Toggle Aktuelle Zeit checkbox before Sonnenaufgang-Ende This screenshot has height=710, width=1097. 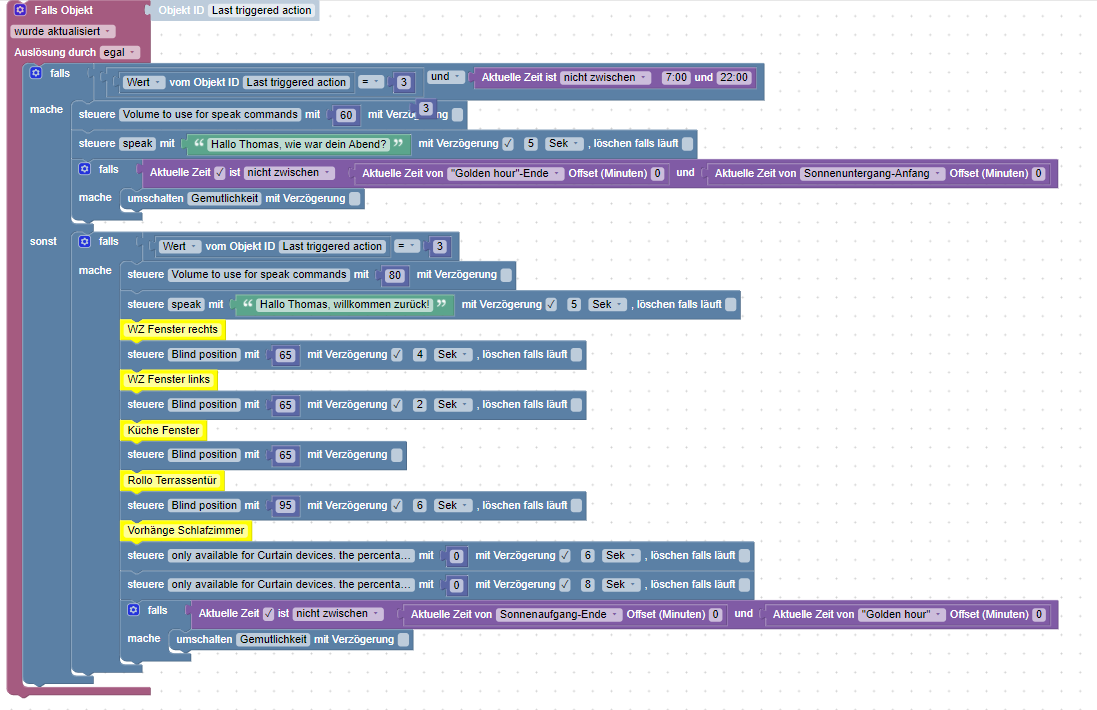click(x=269, y=613)
